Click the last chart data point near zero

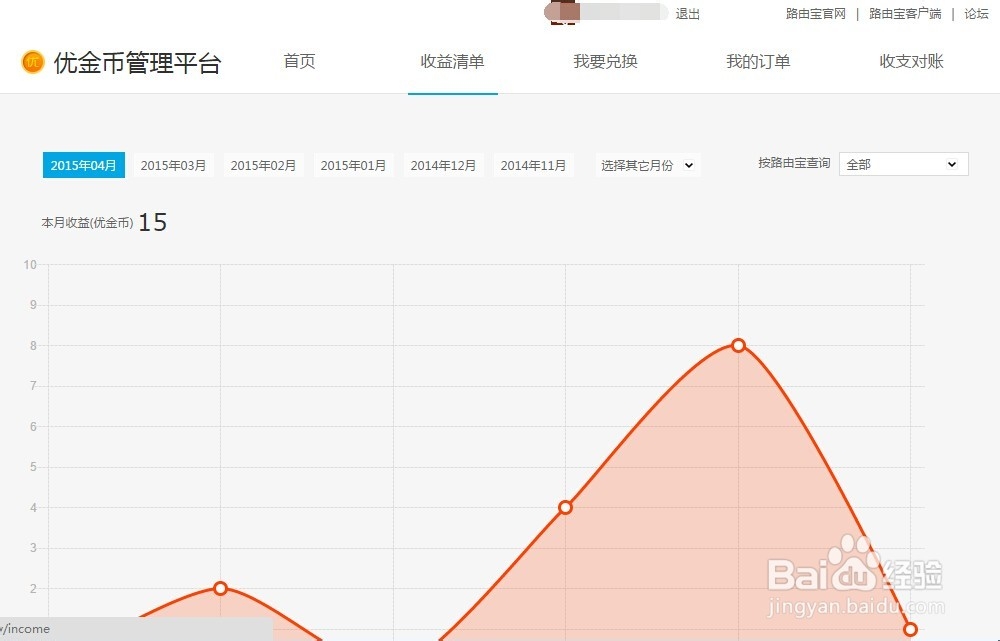910,630
